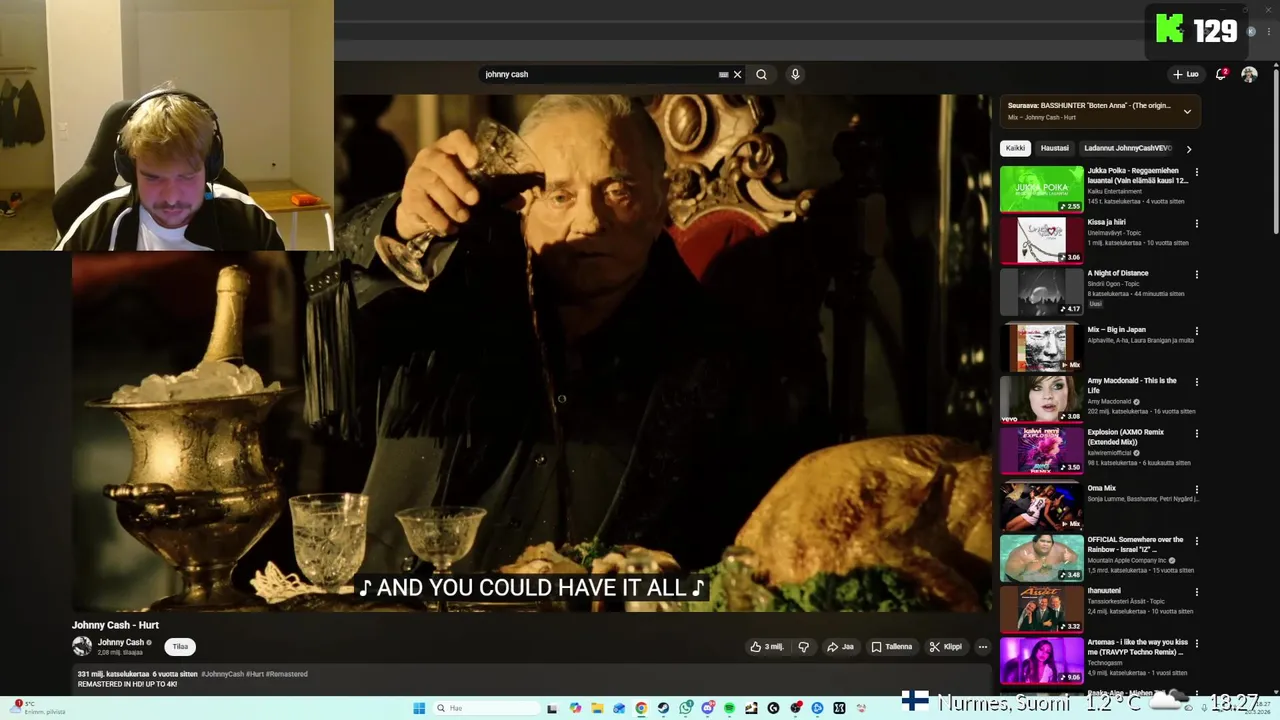Open Somewhere over the Rainbow video title

pos(1135,544)
